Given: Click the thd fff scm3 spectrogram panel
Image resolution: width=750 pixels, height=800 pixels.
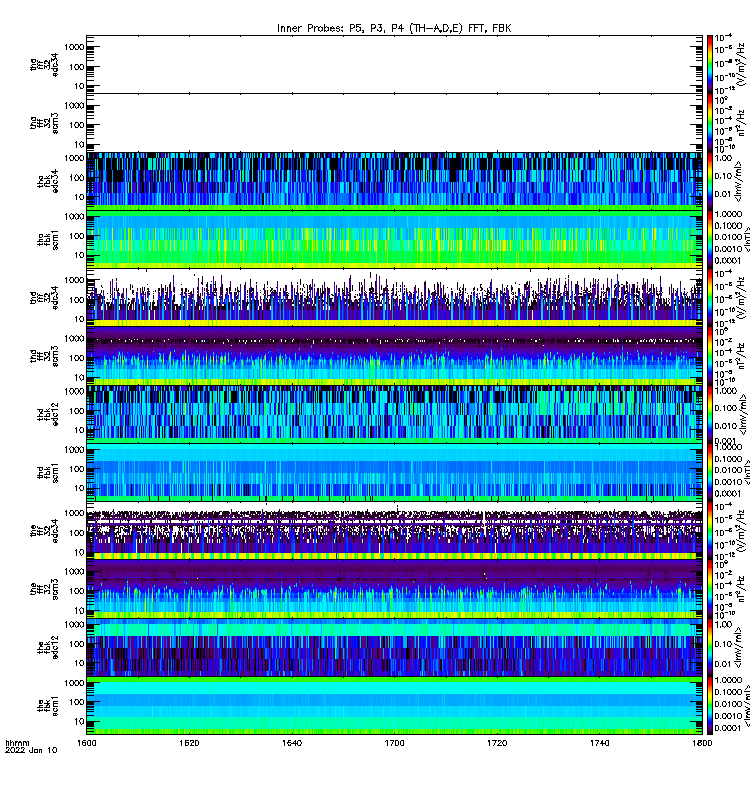Looking at the screenshot, I should tap(394, 356).
